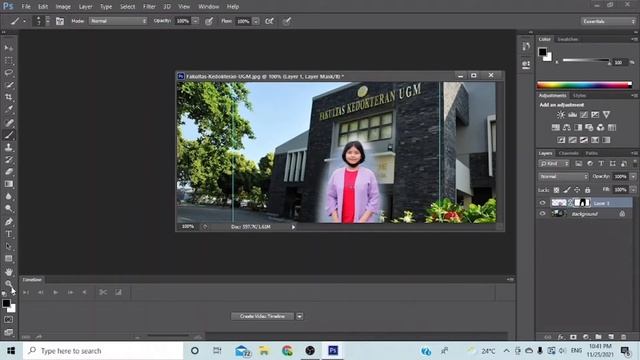Add a Color Balance adjustment
The image size is (640, 360).
[x=567, y=127]
